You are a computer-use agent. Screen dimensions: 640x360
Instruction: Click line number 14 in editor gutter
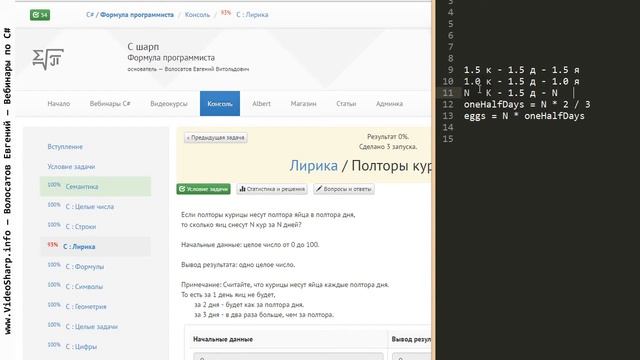448,127
